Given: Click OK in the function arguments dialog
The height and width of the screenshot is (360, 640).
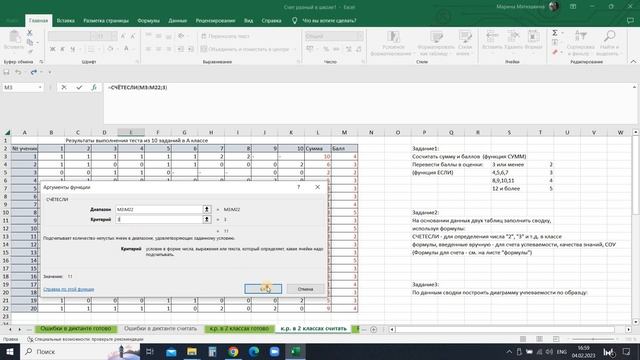Looking at the screenshot, I should click(x=263, y=289).
